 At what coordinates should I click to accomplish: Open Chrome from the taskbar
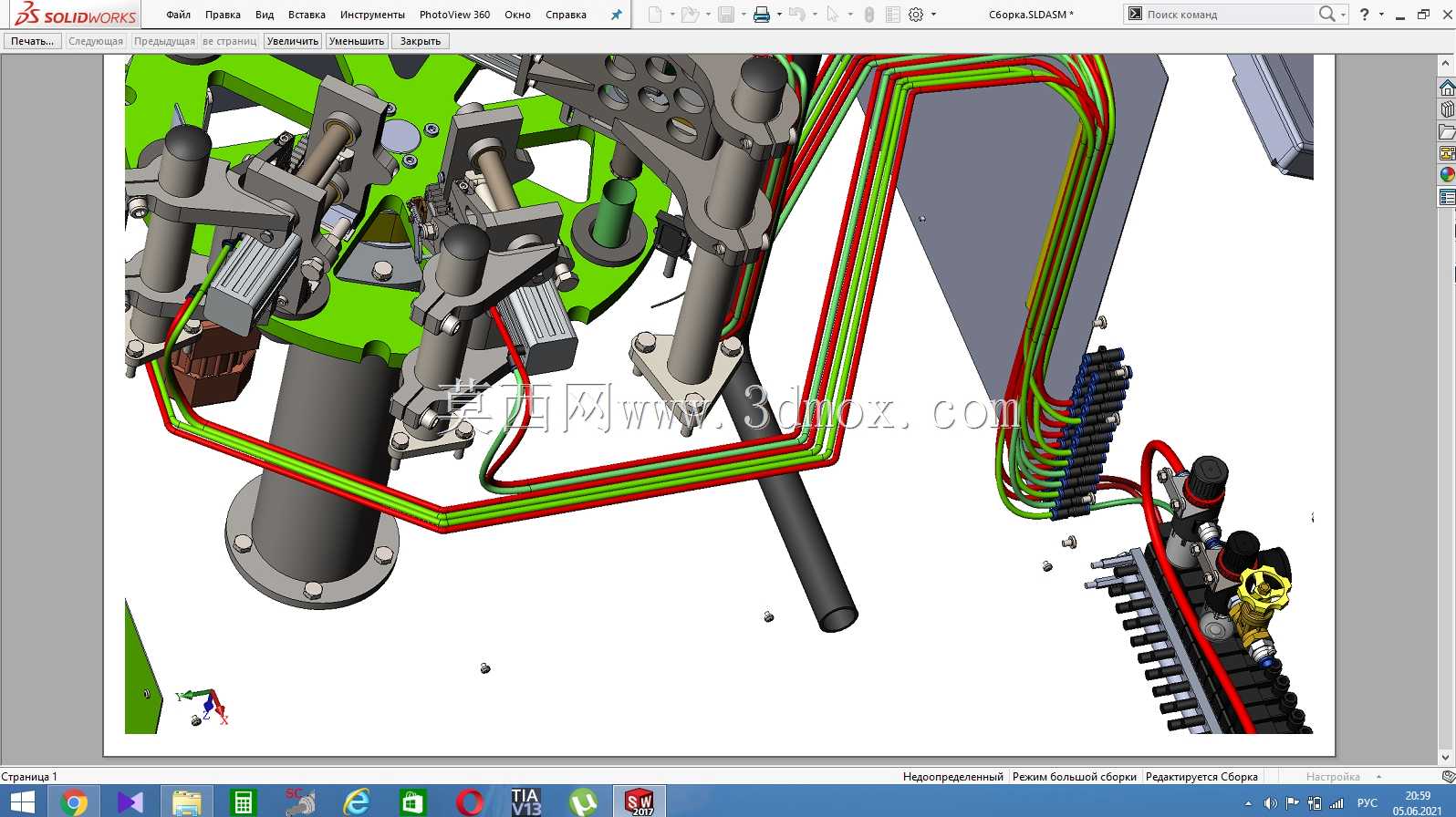click(74, 801)
